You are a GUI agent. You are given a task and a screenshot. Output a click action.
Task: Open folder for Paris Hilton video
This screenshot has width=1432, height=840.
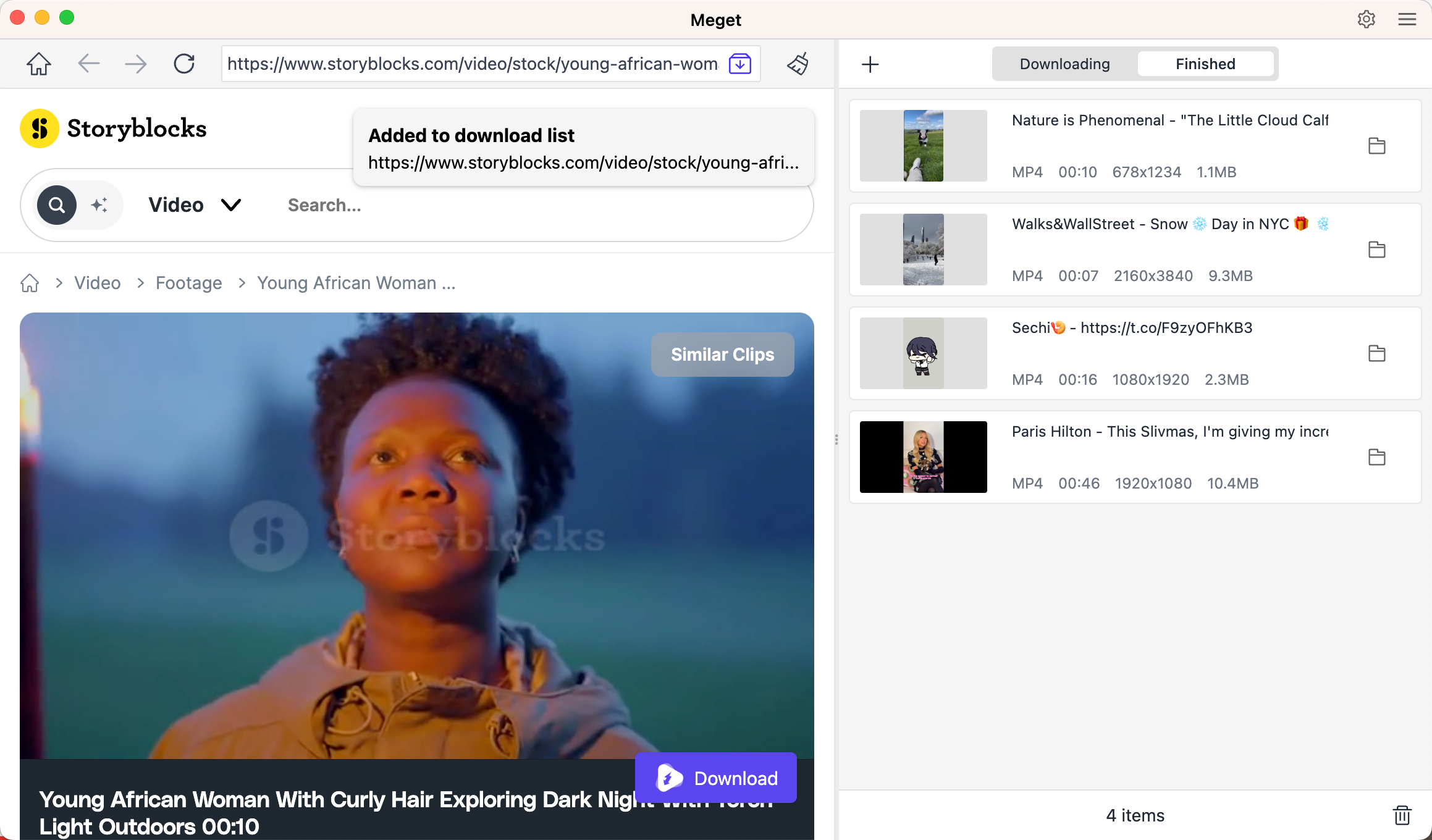(1377, 457)
